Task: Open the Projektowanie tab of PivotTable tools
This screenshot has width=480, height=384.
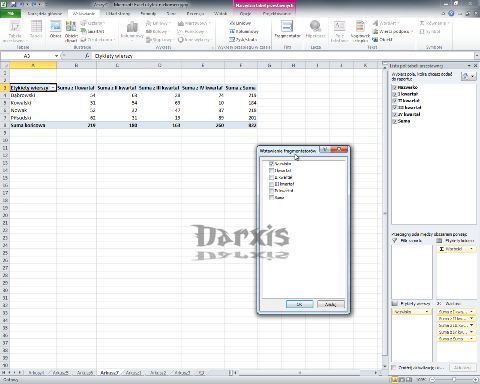Action: click(277, 14)
